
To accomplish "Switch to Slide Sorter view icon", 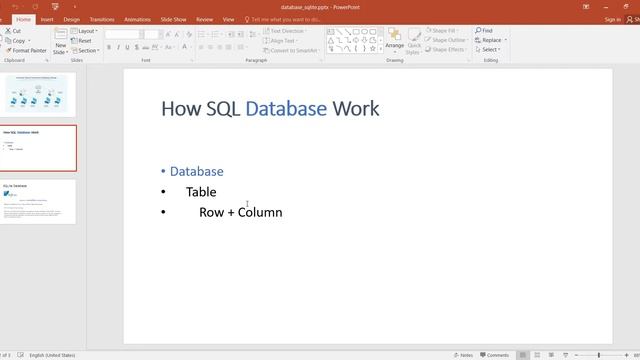I will (x=537, y=355).
